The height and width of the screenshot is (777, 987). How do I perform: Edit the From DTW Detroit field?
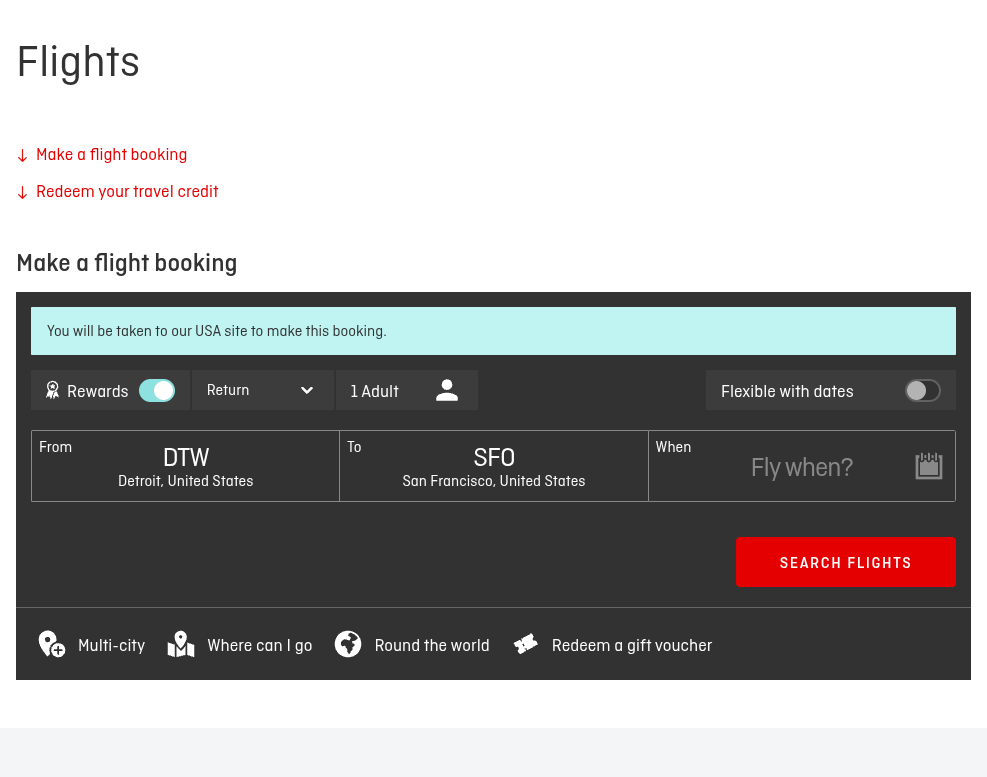tap(185, 466)
